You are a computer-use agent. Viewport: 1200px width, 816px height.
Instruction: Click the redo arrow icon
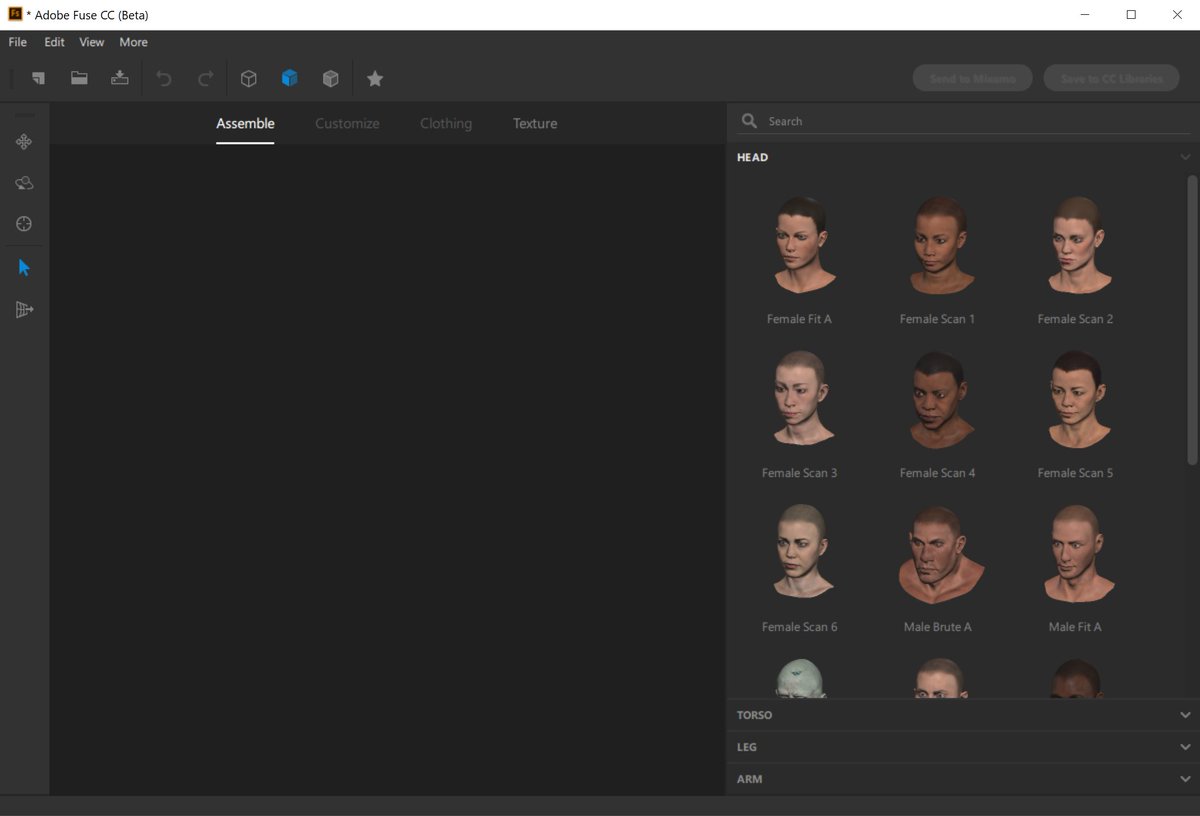point(205,78)
